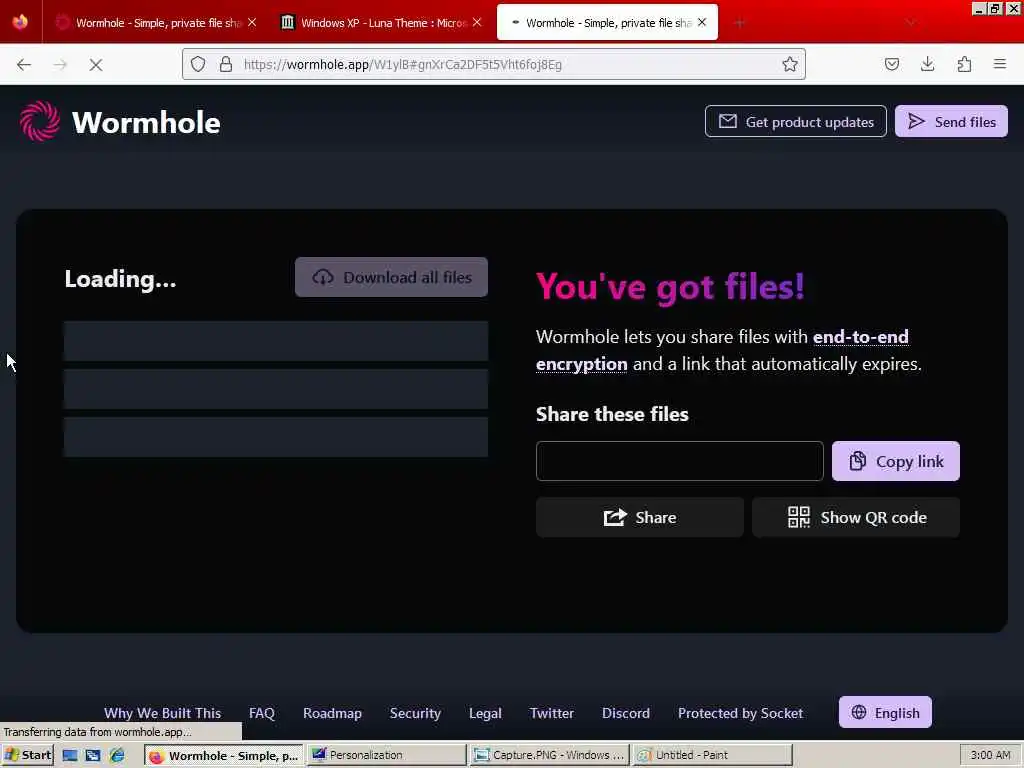Stop page loading with X button
This screenshot has width=1024, height=768.
[x=95, y=64]
